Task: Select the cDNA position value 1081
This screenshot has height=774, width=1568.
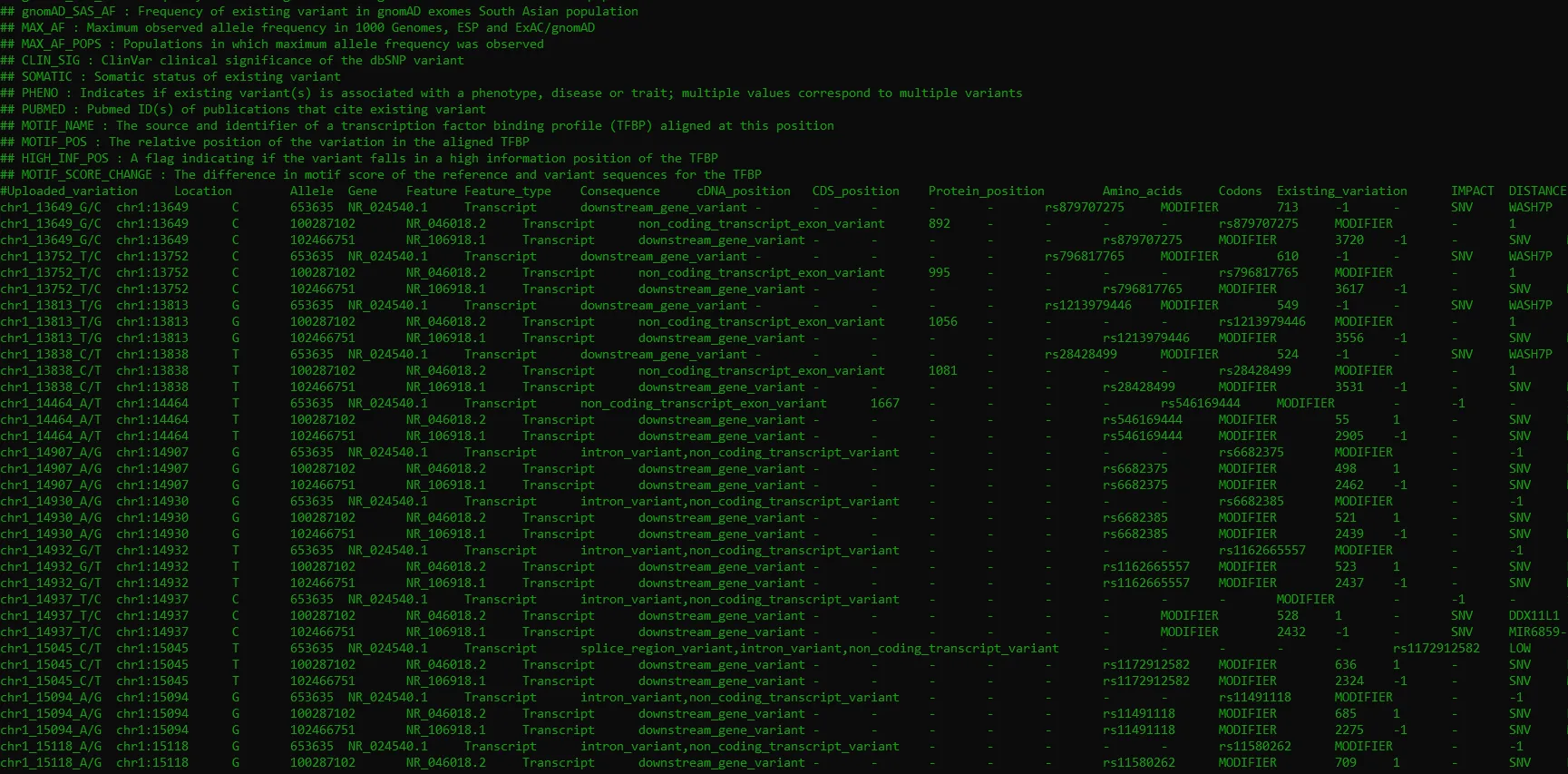Action: (x=943, y=371)
